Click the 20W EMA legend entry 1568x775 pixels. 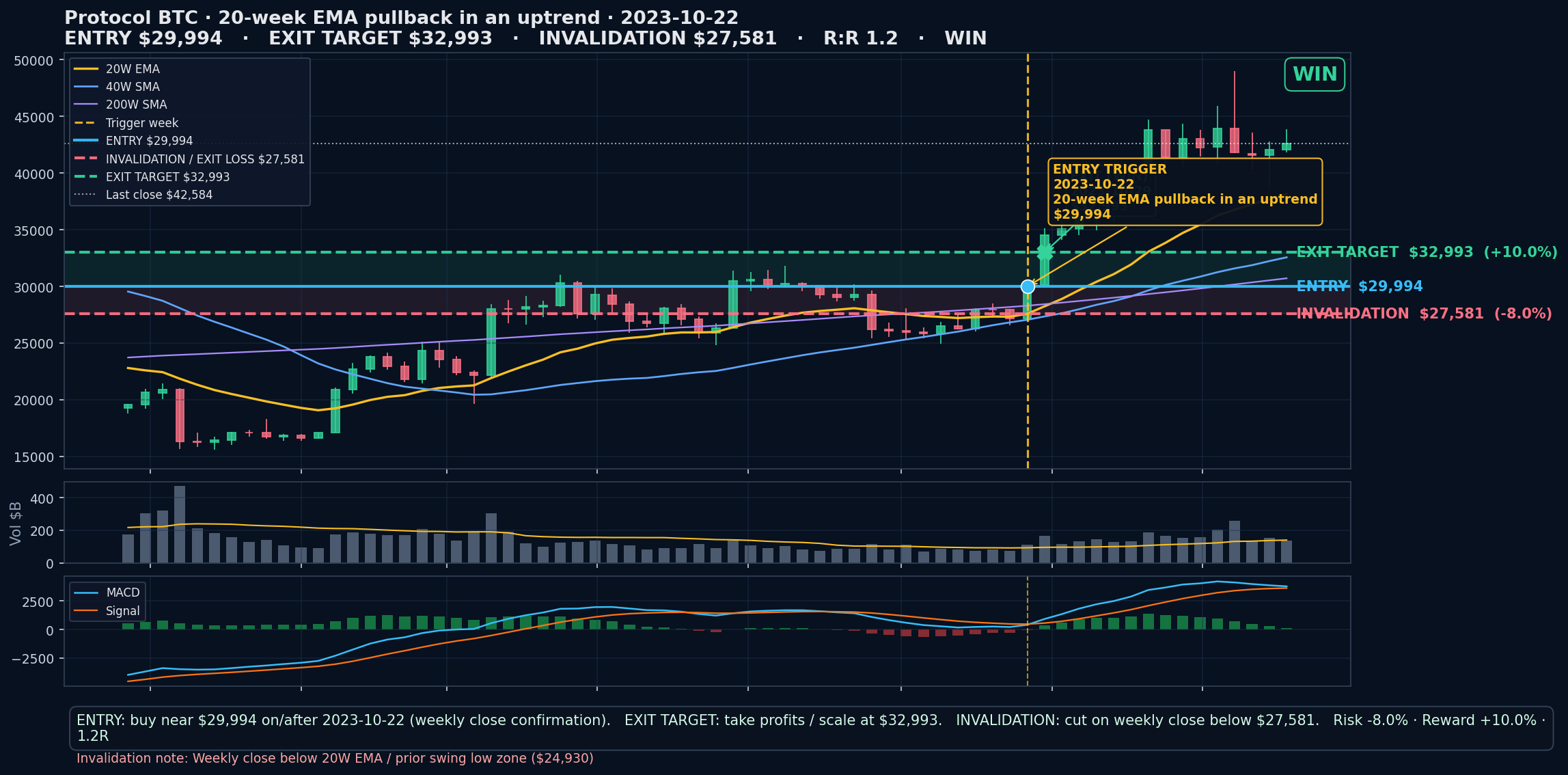(117, 69)
